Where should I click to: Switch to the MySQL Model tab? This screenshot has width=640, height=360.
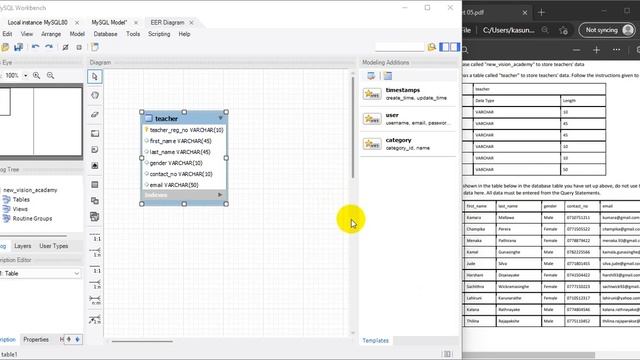(x=109, y=22)
